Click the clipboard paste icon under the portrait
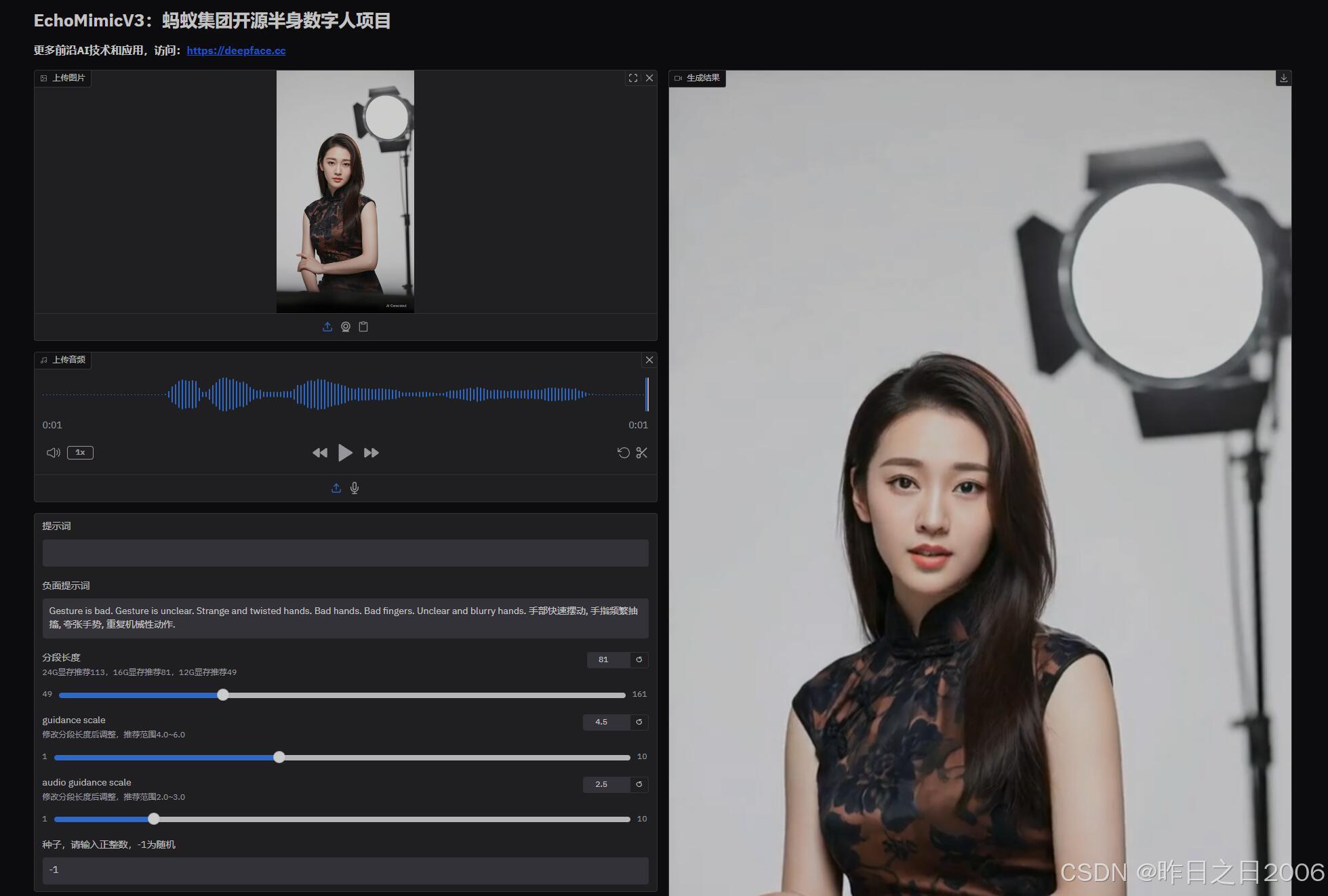 point(363,327)
